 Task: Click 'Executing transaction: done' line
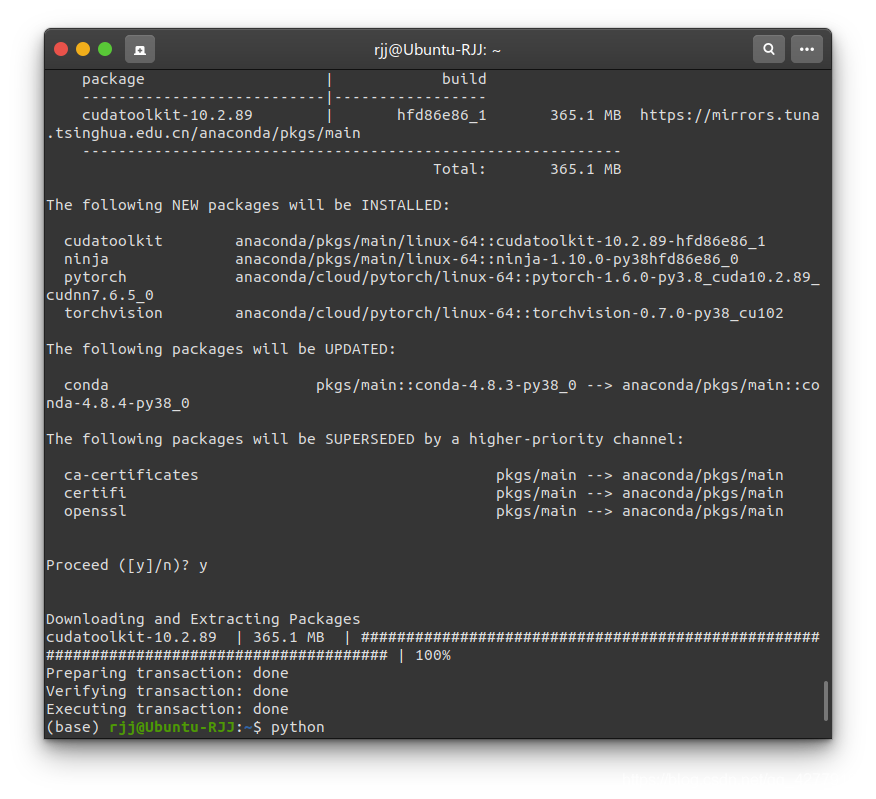(x=167, y=708)
